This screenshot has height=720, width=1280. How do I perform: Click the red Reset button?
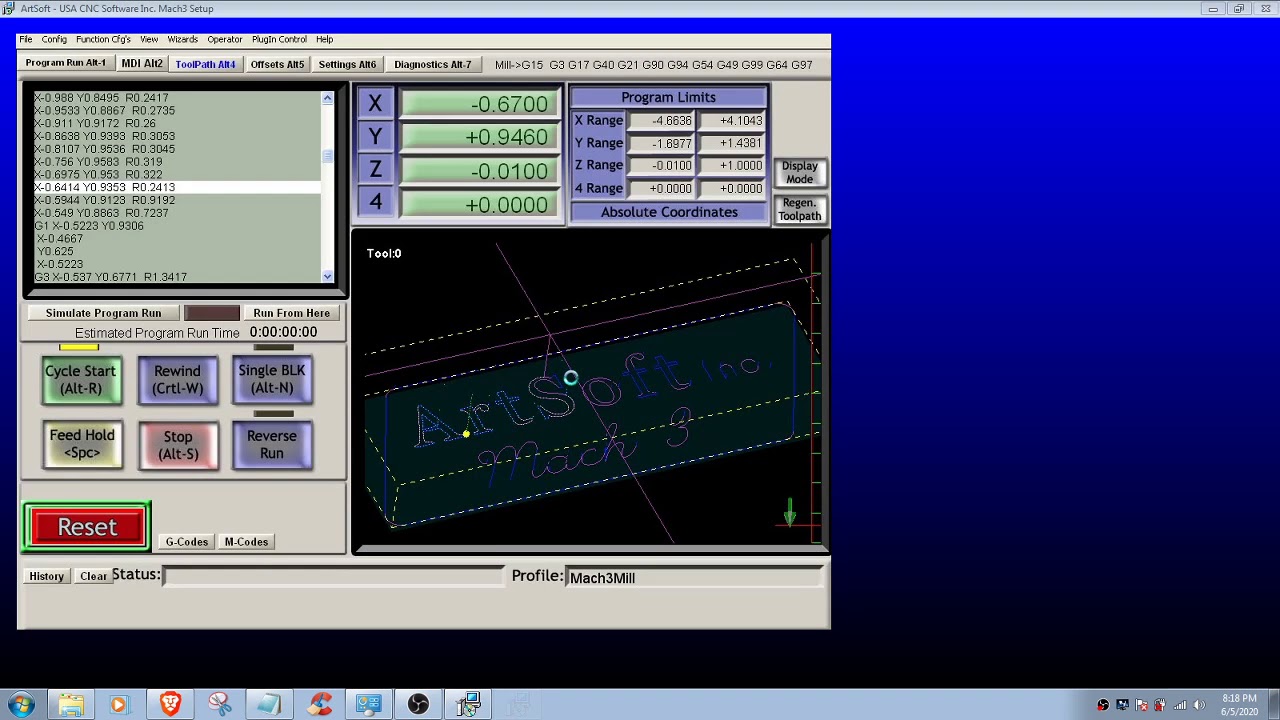87,527
